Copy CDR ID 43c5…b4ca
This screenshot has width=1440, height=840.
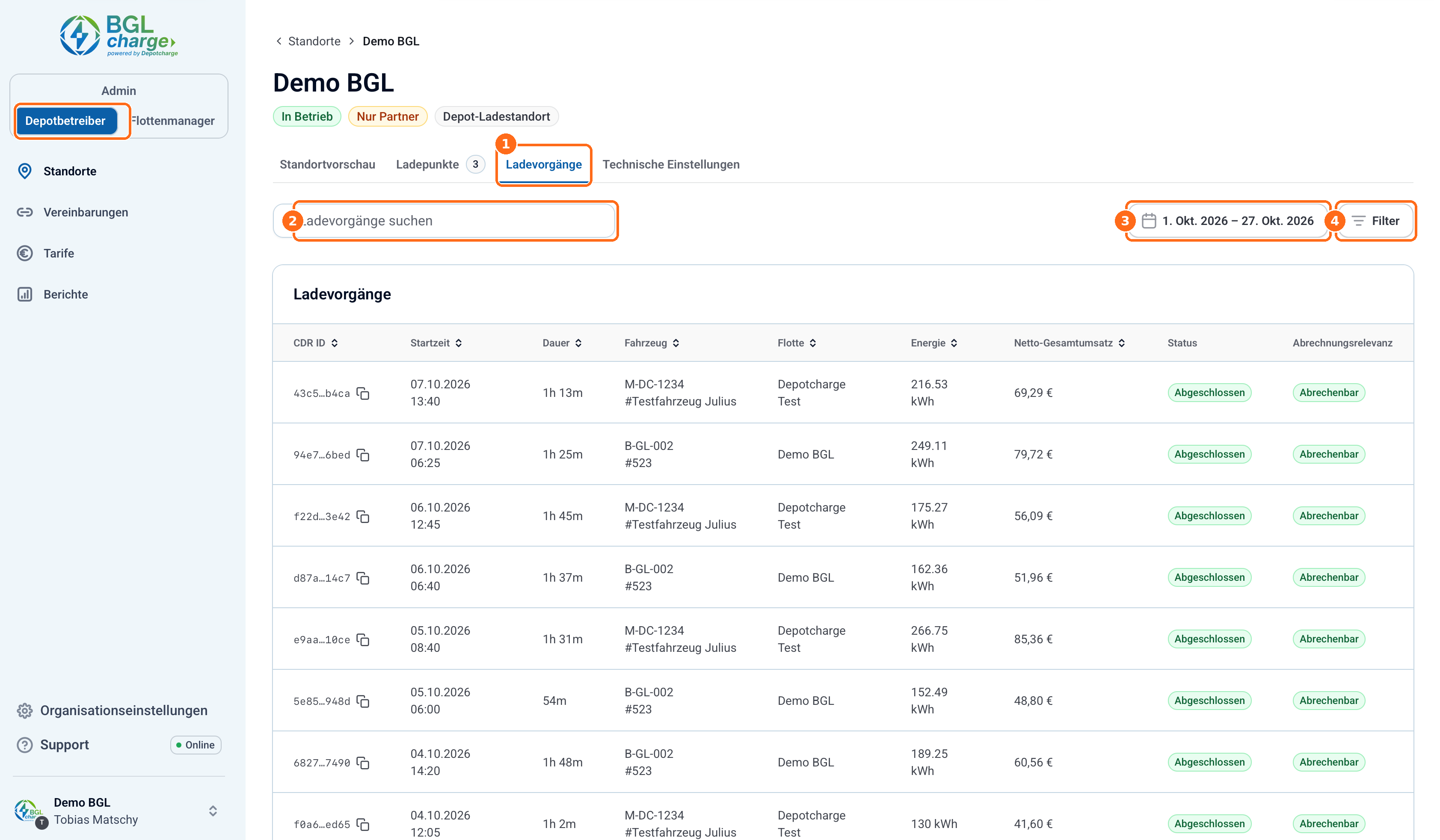click(363, 393)
